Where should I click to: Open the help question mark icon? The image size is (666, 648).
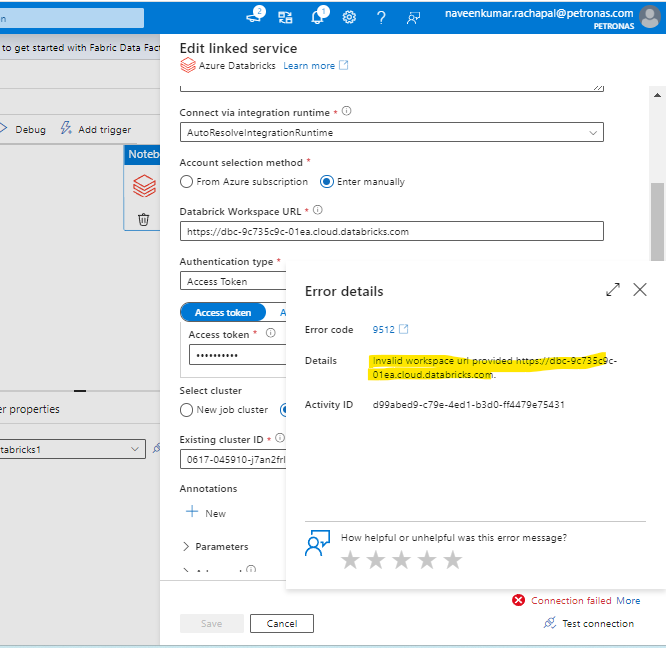point(381,17)
